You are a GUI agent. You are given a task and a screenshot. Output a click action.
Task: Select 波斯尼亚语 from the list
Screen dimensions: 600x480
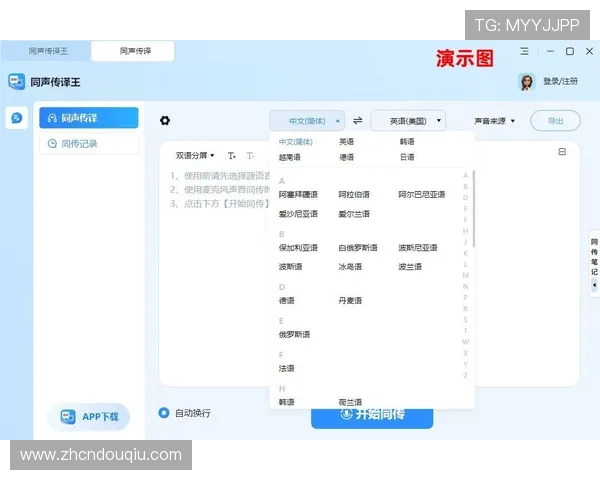pyautogui.click(x=417, y=248)
